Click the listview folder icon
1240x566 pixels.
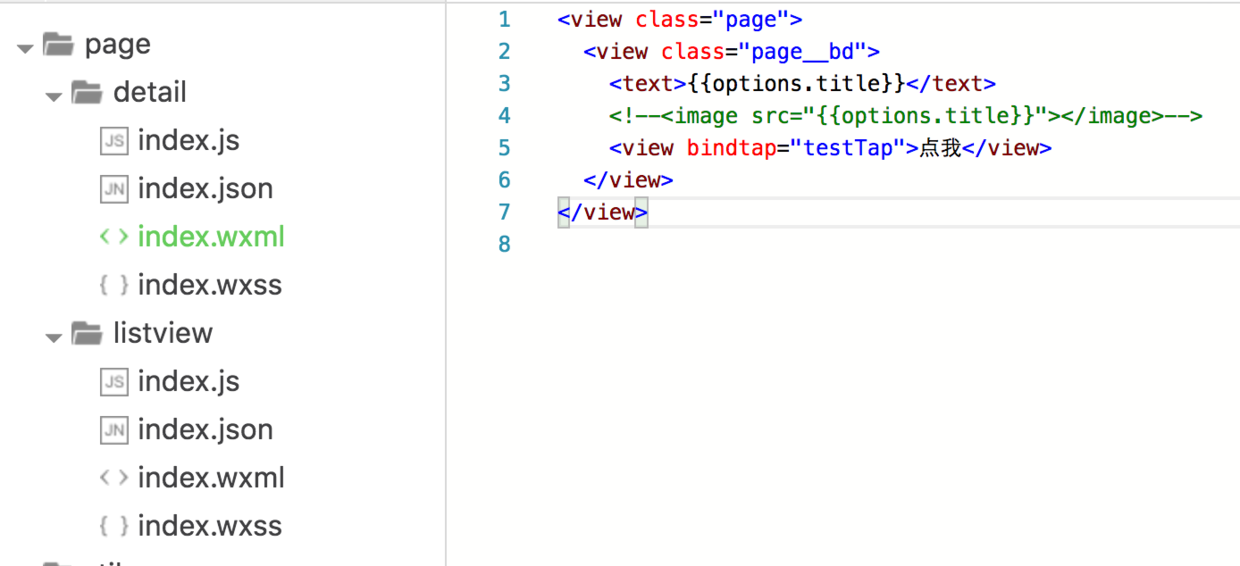pyautogui.click(x=87, y=333)
